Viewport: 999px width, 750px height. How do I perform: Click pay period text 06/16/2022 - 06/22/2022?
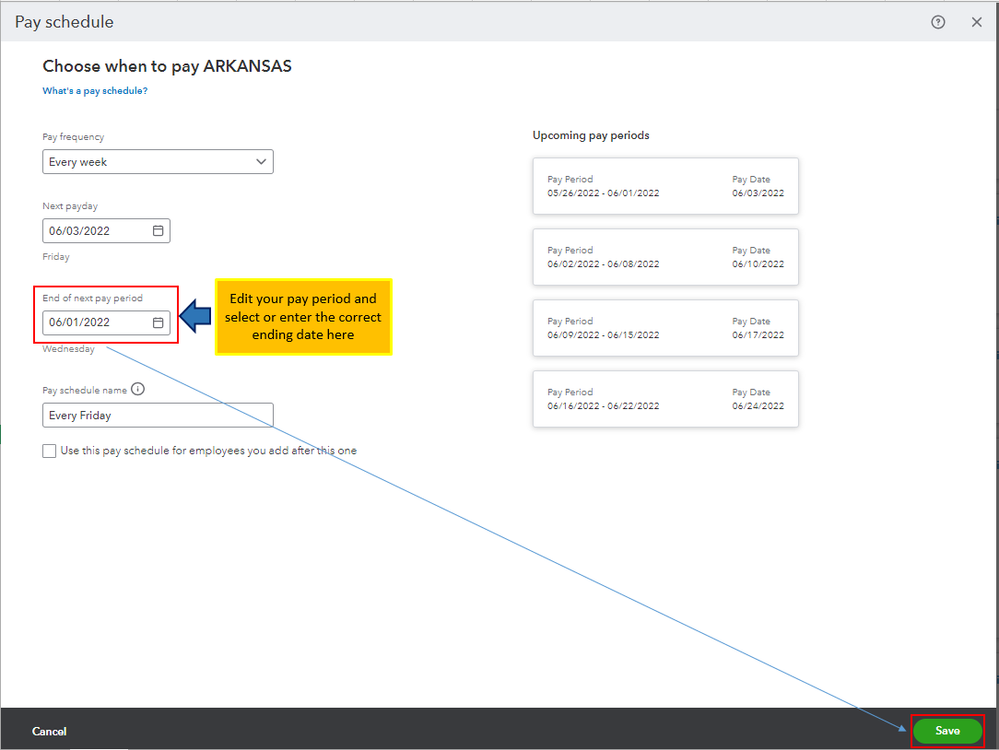click(x=603, y=406)
